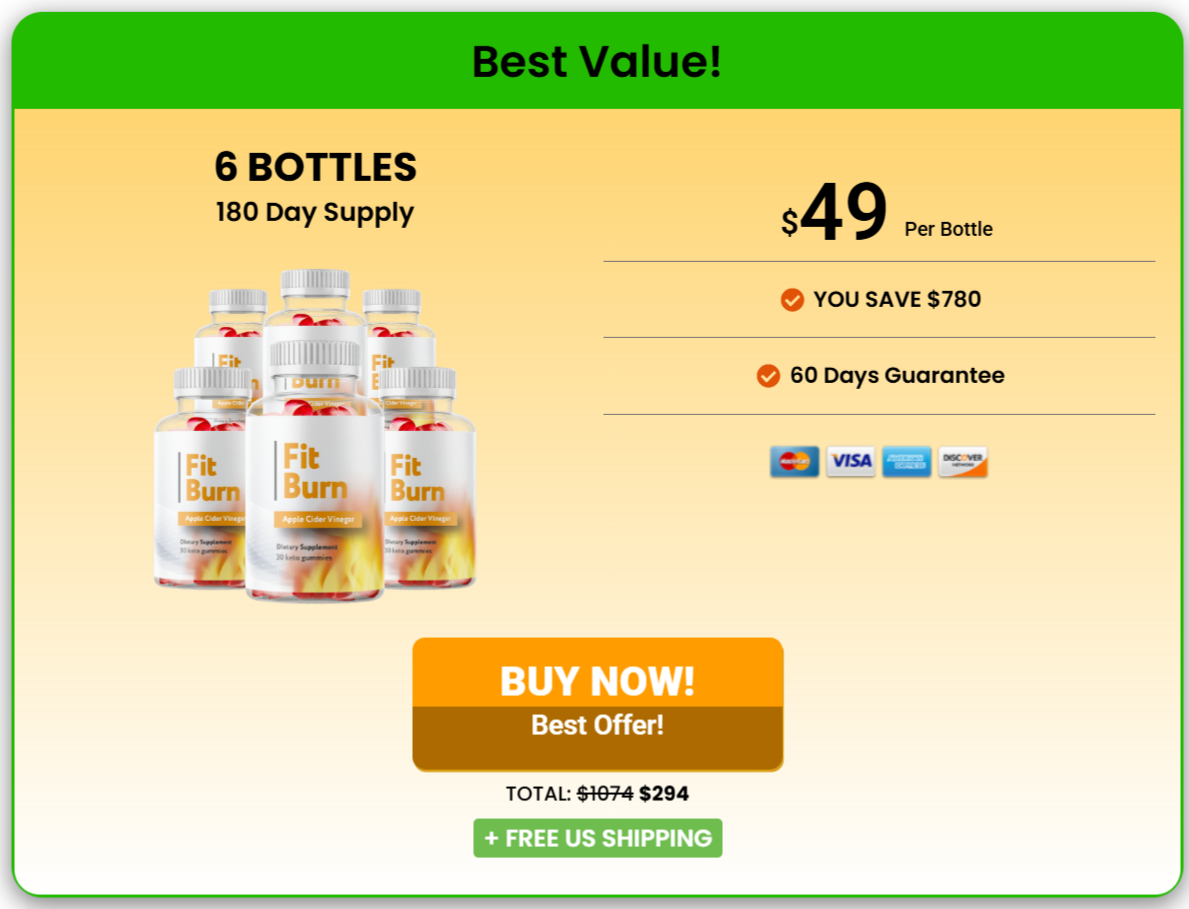Click the YOU SAVE $780 text
The image size is (1189, 909).
point(897,299)
